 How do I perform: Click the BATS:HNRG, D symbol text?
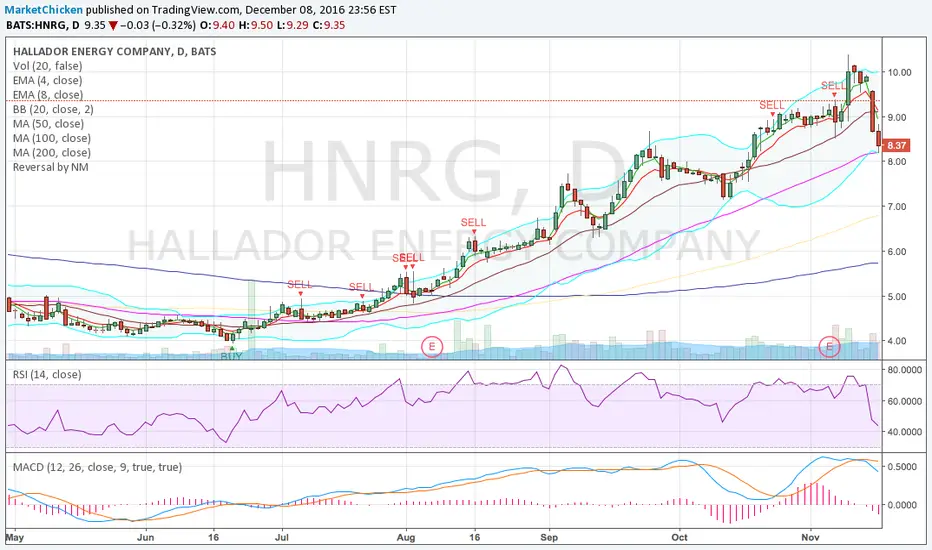click(x=43, y=25)
